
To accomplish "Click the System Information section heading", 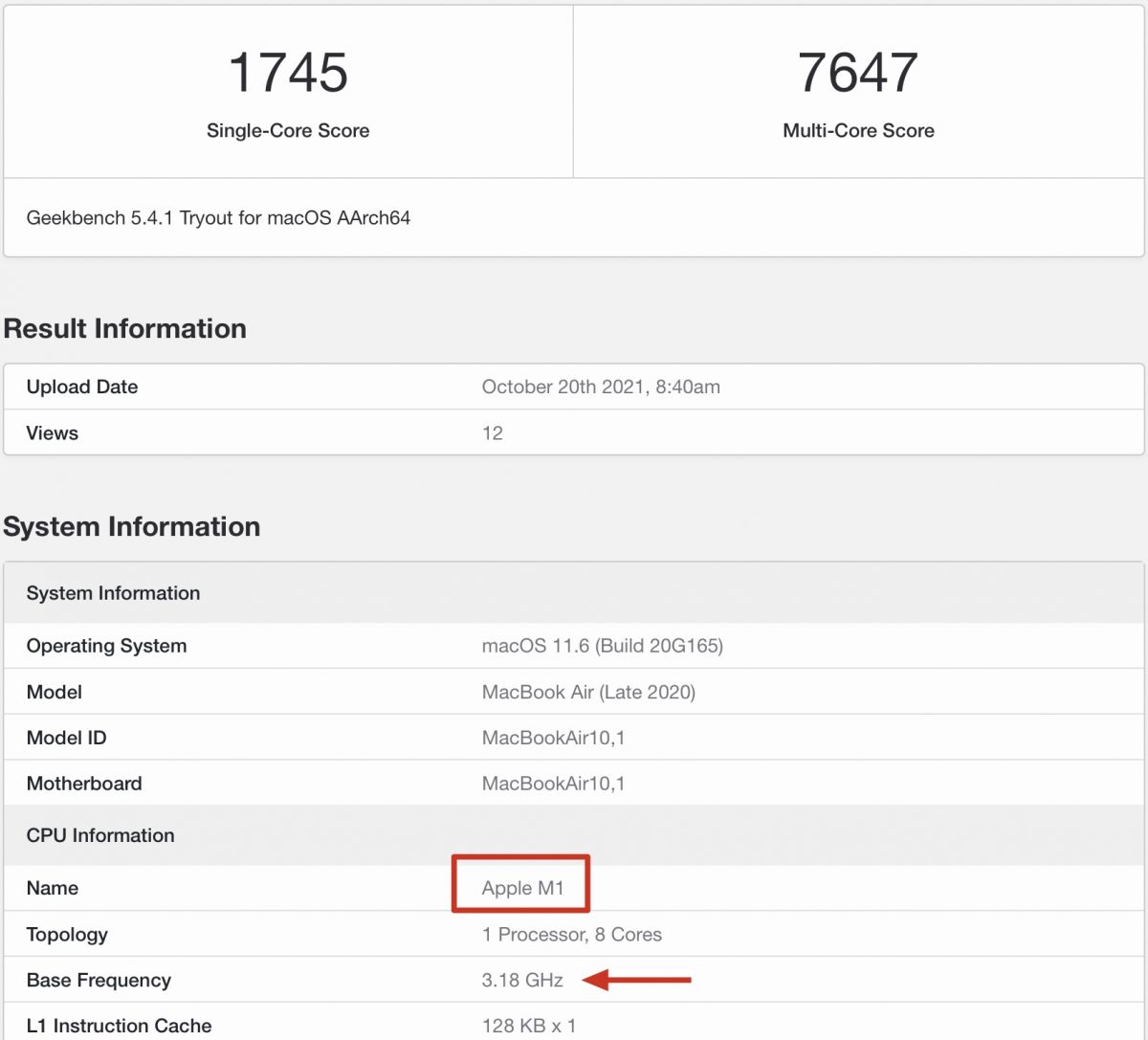I will 132,527.
